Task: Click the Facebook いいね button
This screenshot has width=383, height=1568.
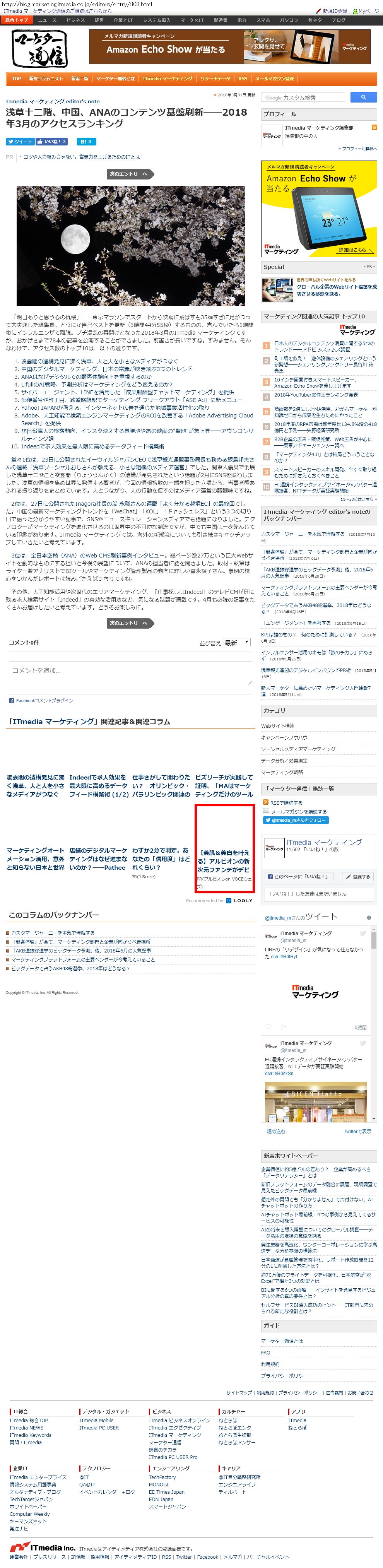Action: [52, 141]
